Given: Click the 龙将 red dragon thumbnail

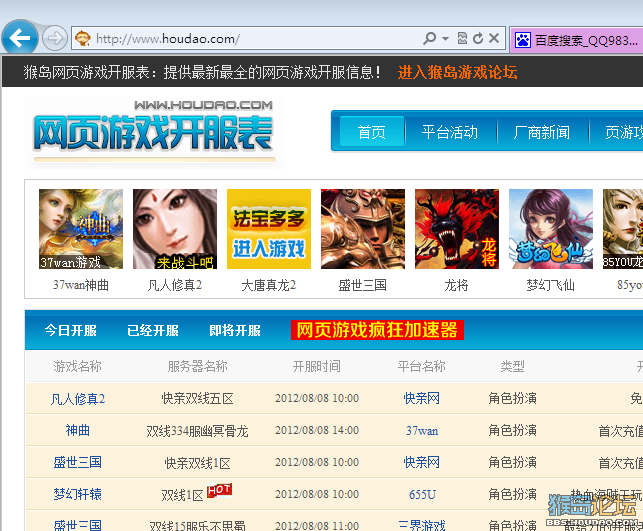Looking at the screenshot, I should [x=457, y=229].
